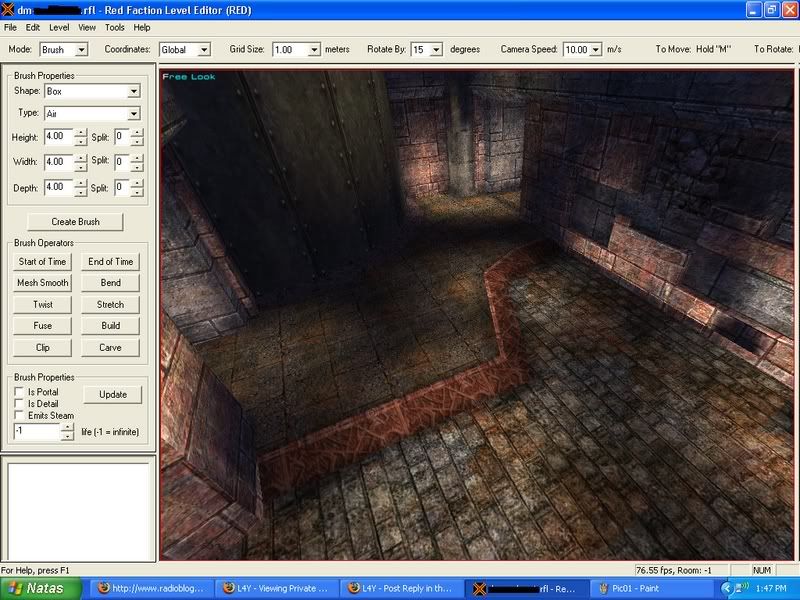The width and height of the screenshot is (800, 600).
Task: Open the Level menu
Action: point(59,28)
